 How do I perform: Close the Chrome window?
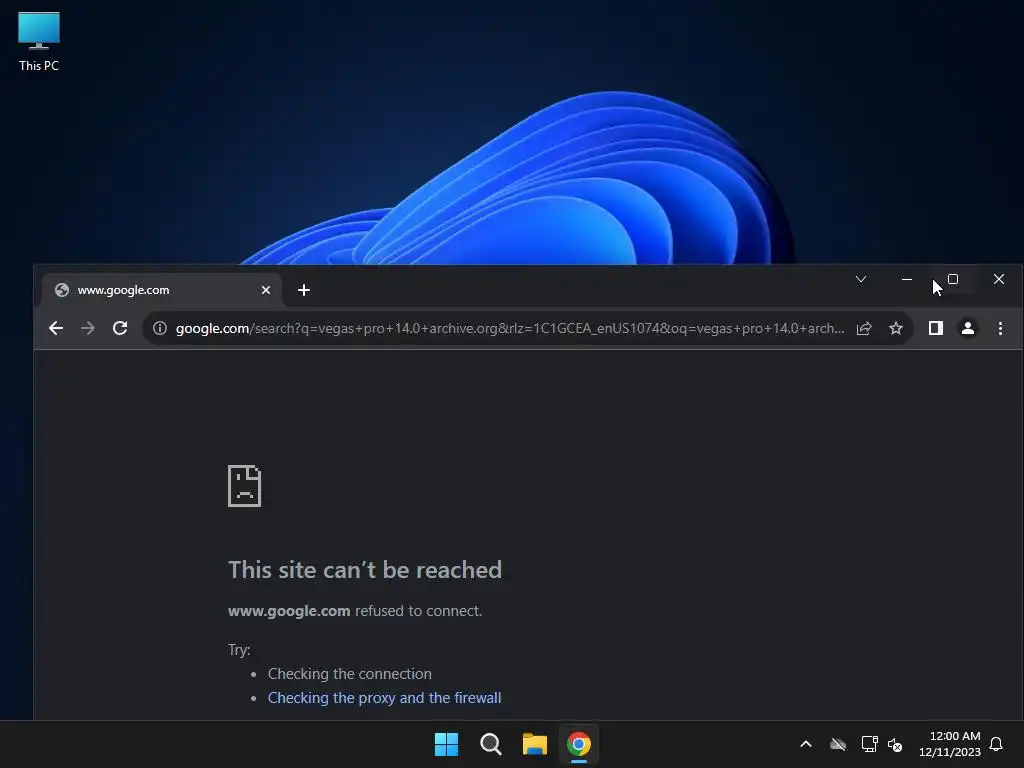click(999, 280)
